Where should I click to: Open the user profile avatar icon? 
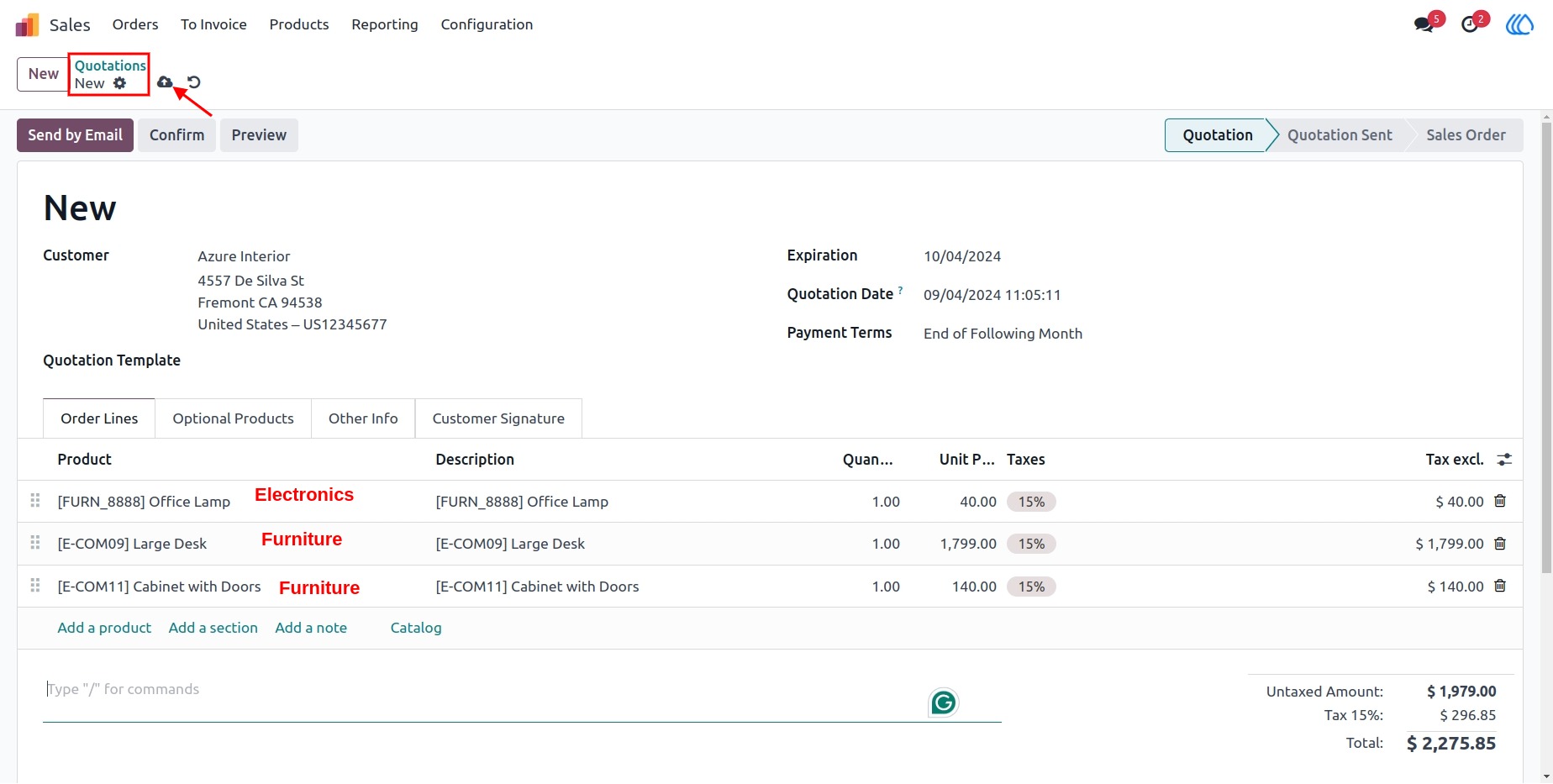point(1519,24)
